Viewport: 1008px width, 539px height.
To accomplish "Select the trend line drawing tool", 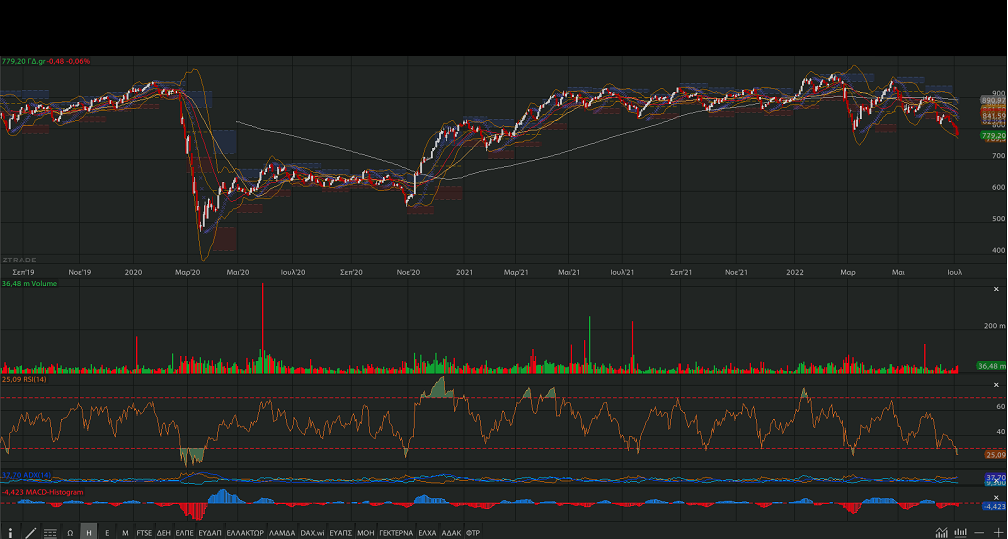I will click(30, 532).
